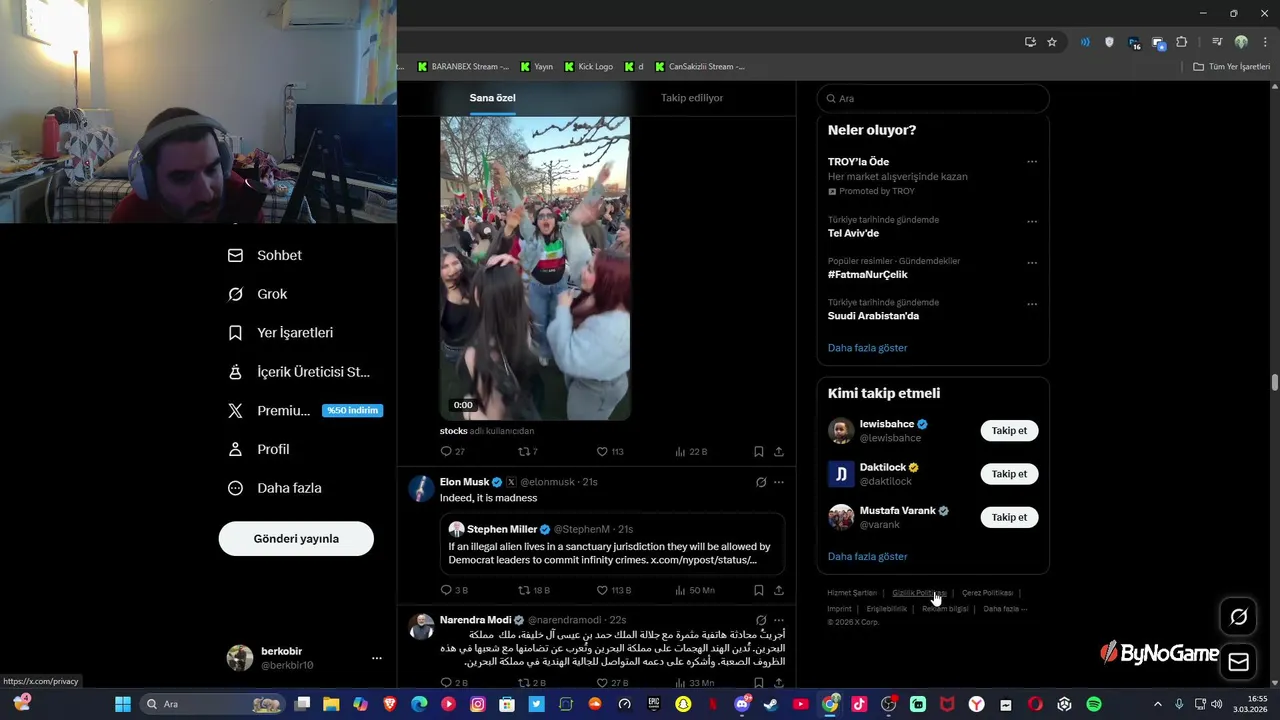Open Steam from the taskbar
1280x720 pixels.
click(770, 704)
